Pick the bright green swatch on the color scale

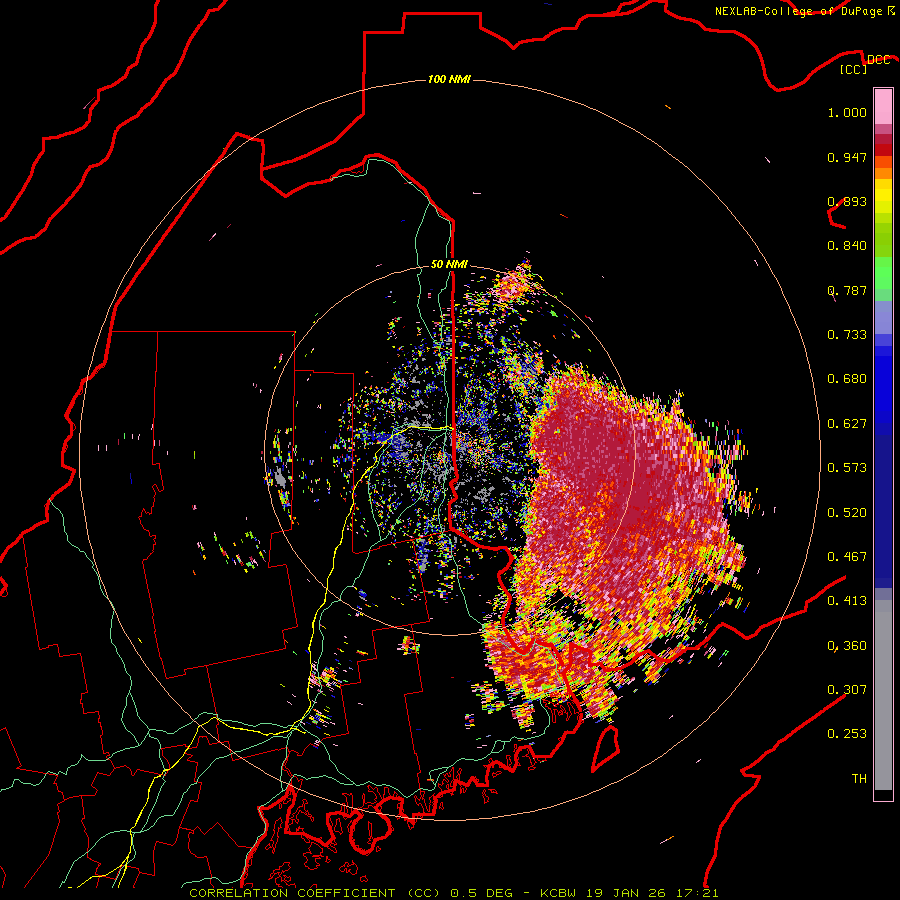[x=883, y=273]
